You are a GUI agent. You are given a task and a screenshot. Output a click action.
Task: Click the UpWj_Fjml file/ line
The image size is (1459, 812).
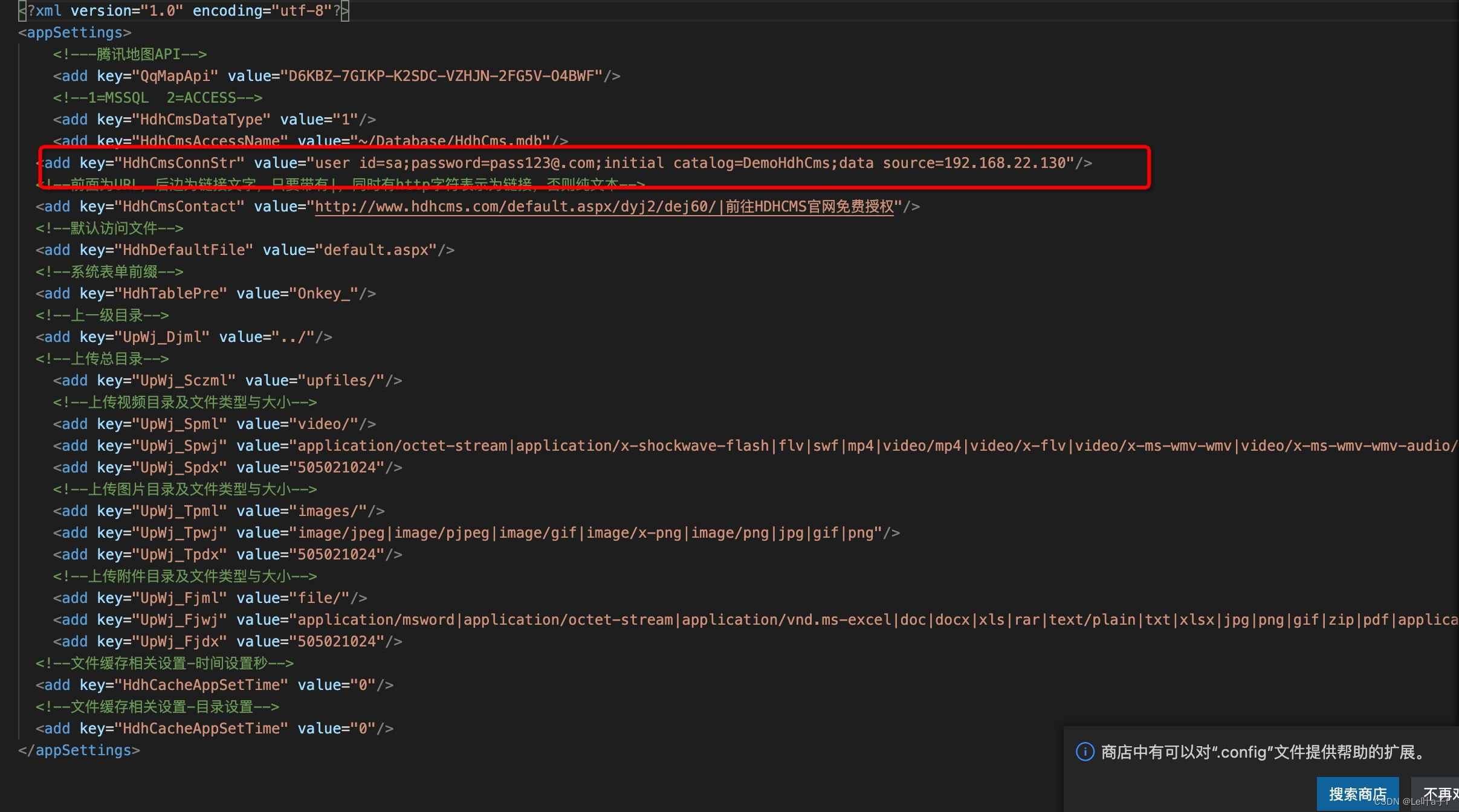point(210,598)
